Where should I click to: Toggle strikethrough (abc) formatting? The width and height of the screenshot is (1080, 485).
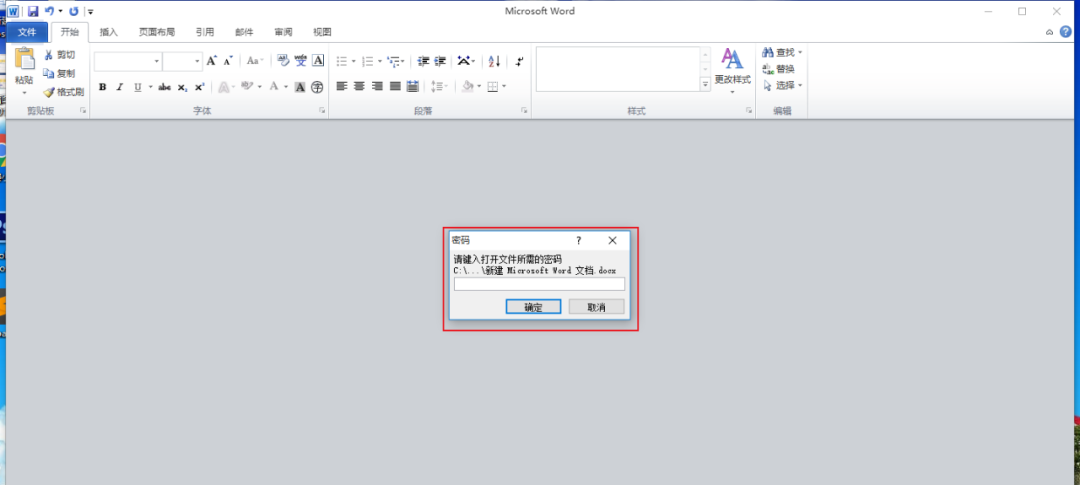(x=164, y=87)
